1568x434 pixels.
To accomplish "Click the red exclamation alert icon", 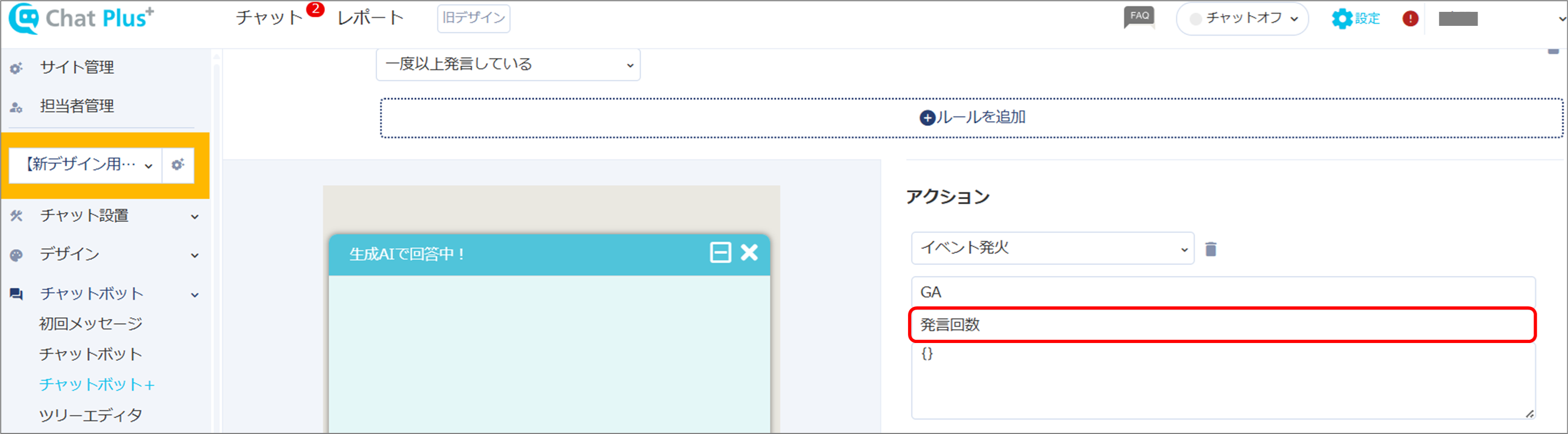I will click(x=1410, y=18).
